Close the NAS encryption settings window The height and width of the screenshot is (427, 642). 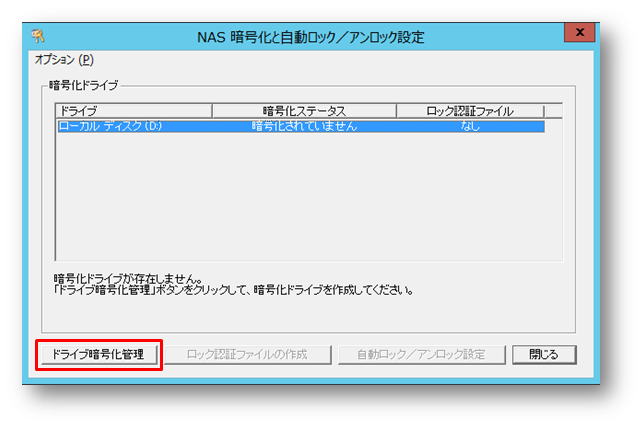coord(579,32)
